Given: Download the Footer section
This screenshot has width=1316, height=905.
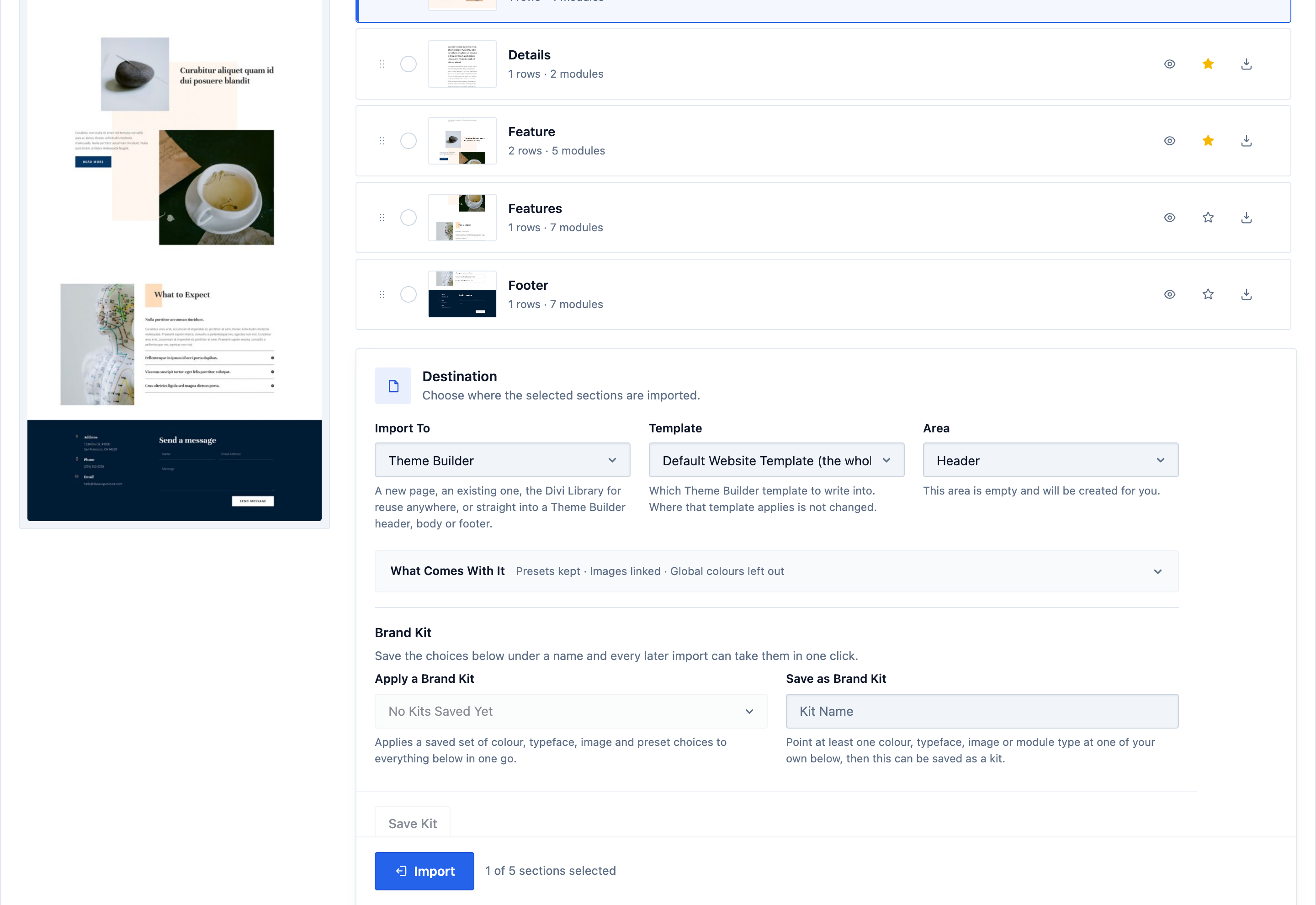Looking at the screenshot, I should [1246, 294].
